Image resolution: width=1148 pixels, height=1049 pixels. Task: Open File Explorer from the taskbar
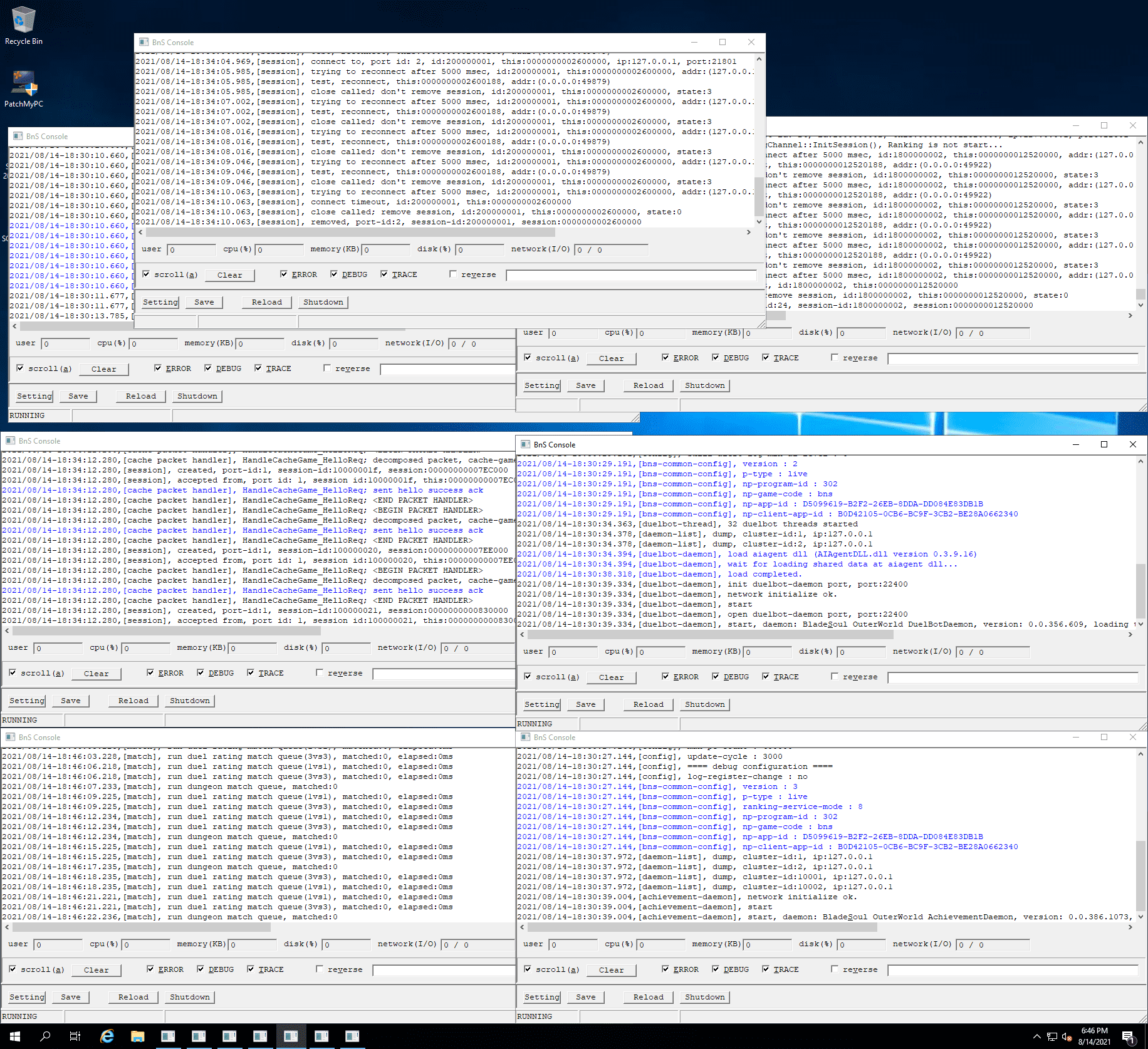[138, 1036]
